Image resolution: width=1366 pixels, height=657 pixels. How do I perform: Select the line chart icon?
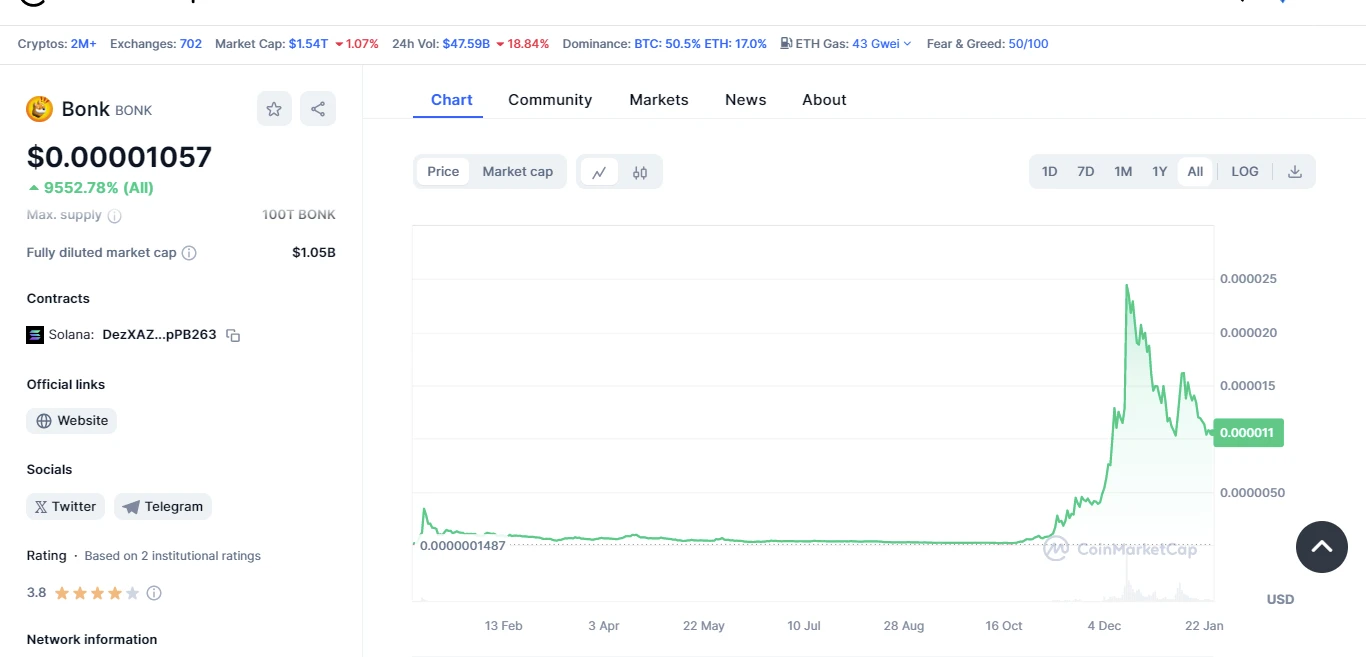[599, 172]
